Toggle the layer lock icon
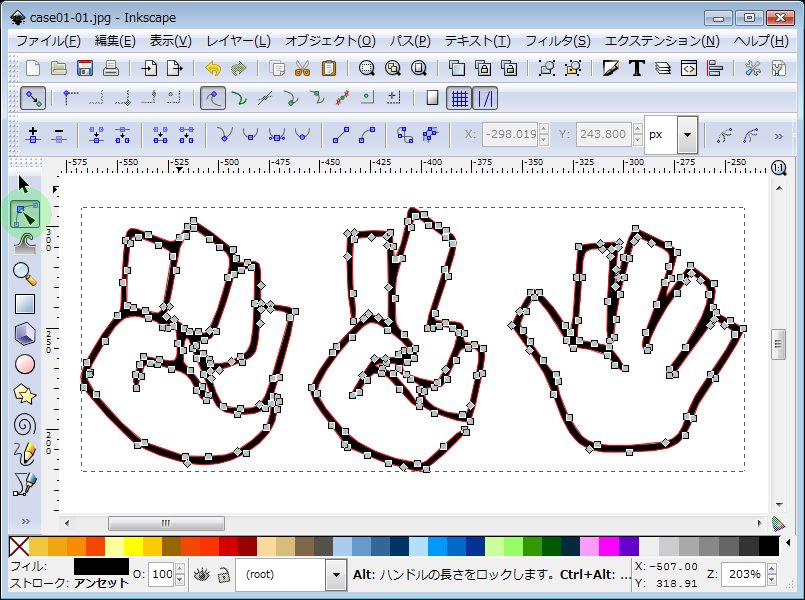Viewport: 805px width, 600px height. coord(225,574)
